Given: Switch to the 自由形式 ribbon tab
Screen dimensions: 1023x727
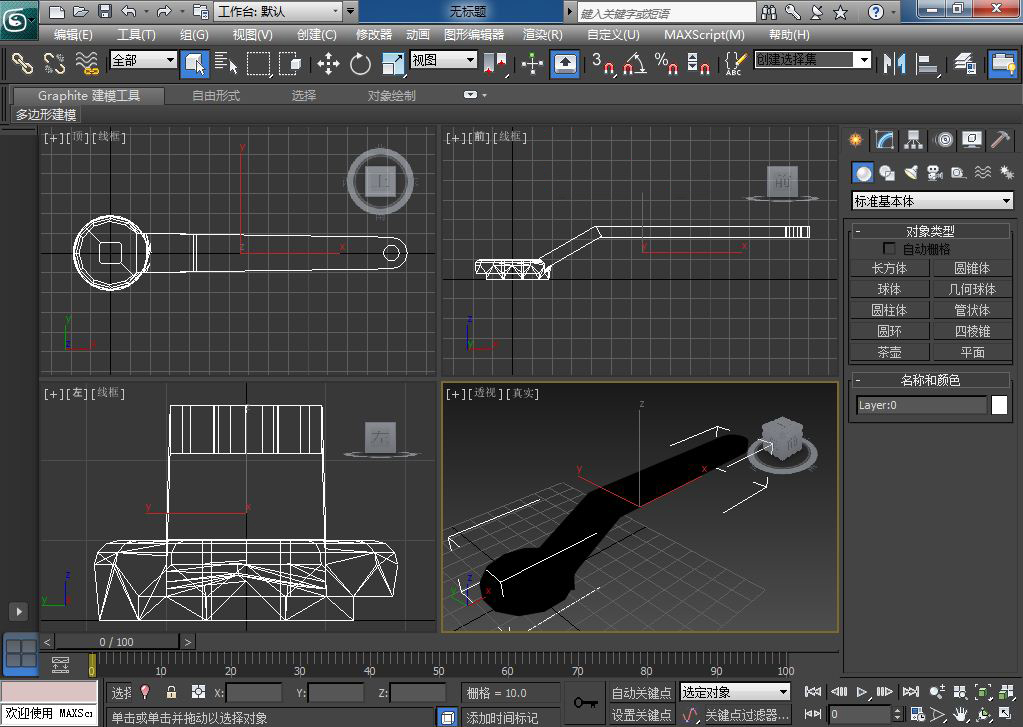Looking at the screenshot, I should [216, 95].
